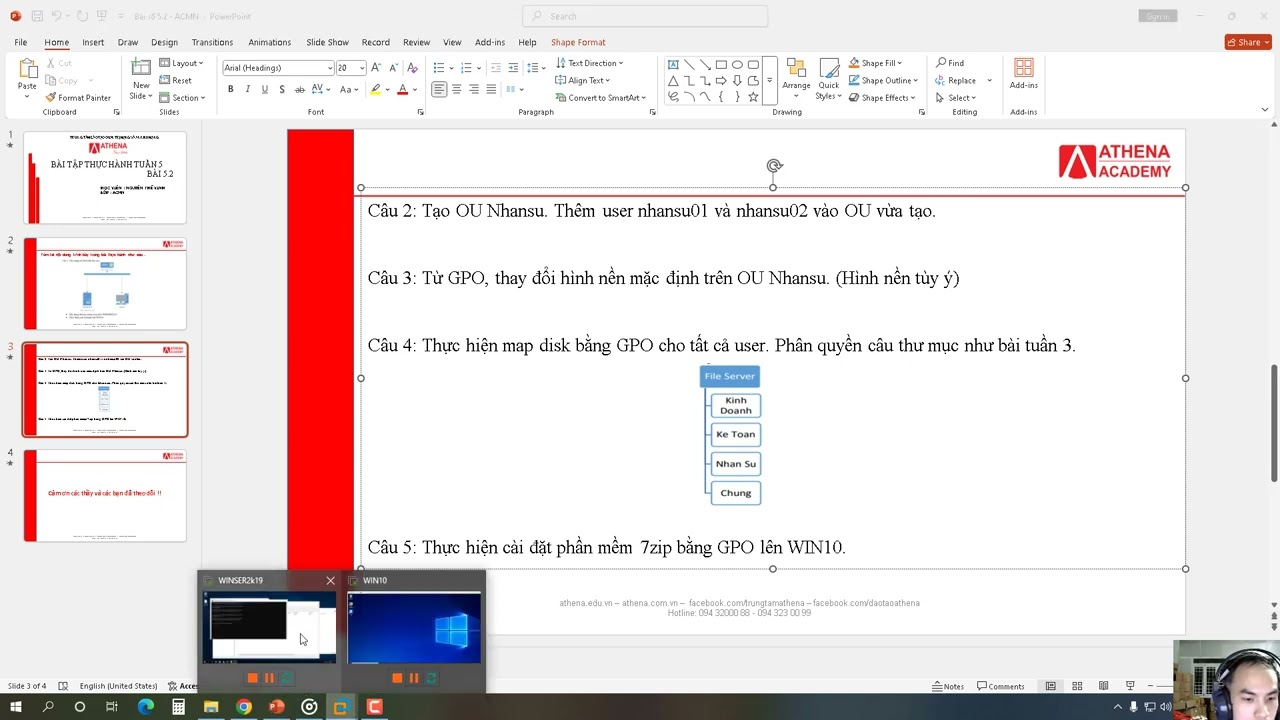Open the File menu tab
The width and height of the screenshot is (1280, 720).
tap(21, 42)
